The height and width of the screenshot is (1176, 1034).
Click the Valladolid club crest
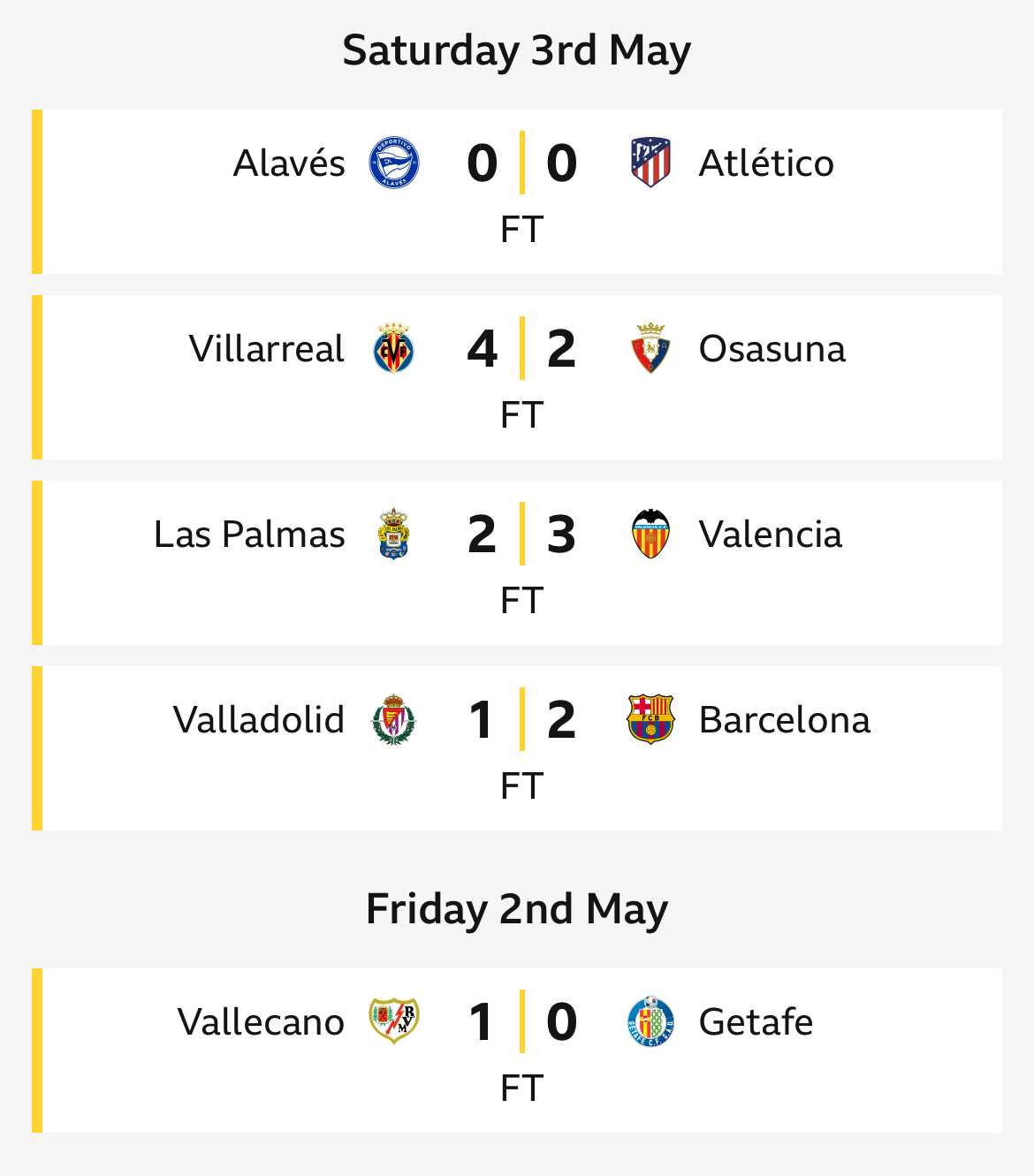394,719
